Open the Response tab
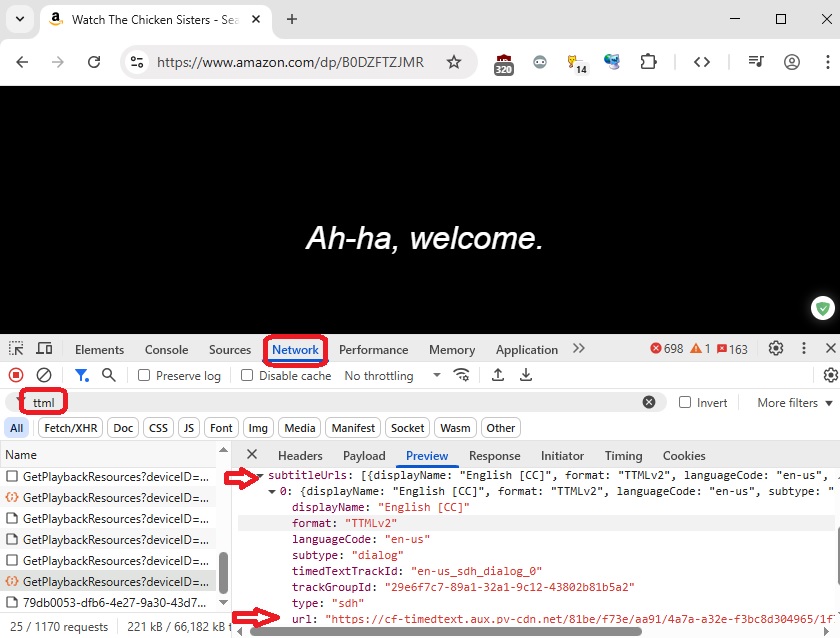Viewport: 840px width, 638px height. [494, 456]
